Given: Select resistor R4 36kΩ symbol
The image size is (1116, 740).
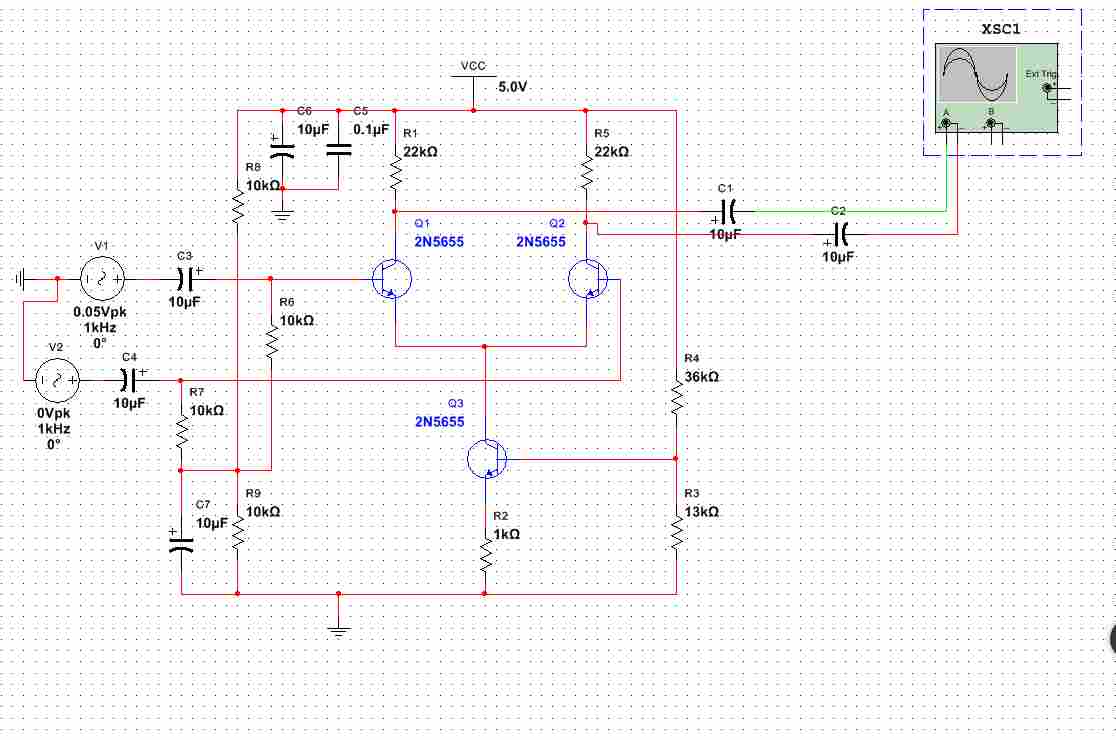Looking at the screenshot, I should pyautogui.click(x=676, y=397).
